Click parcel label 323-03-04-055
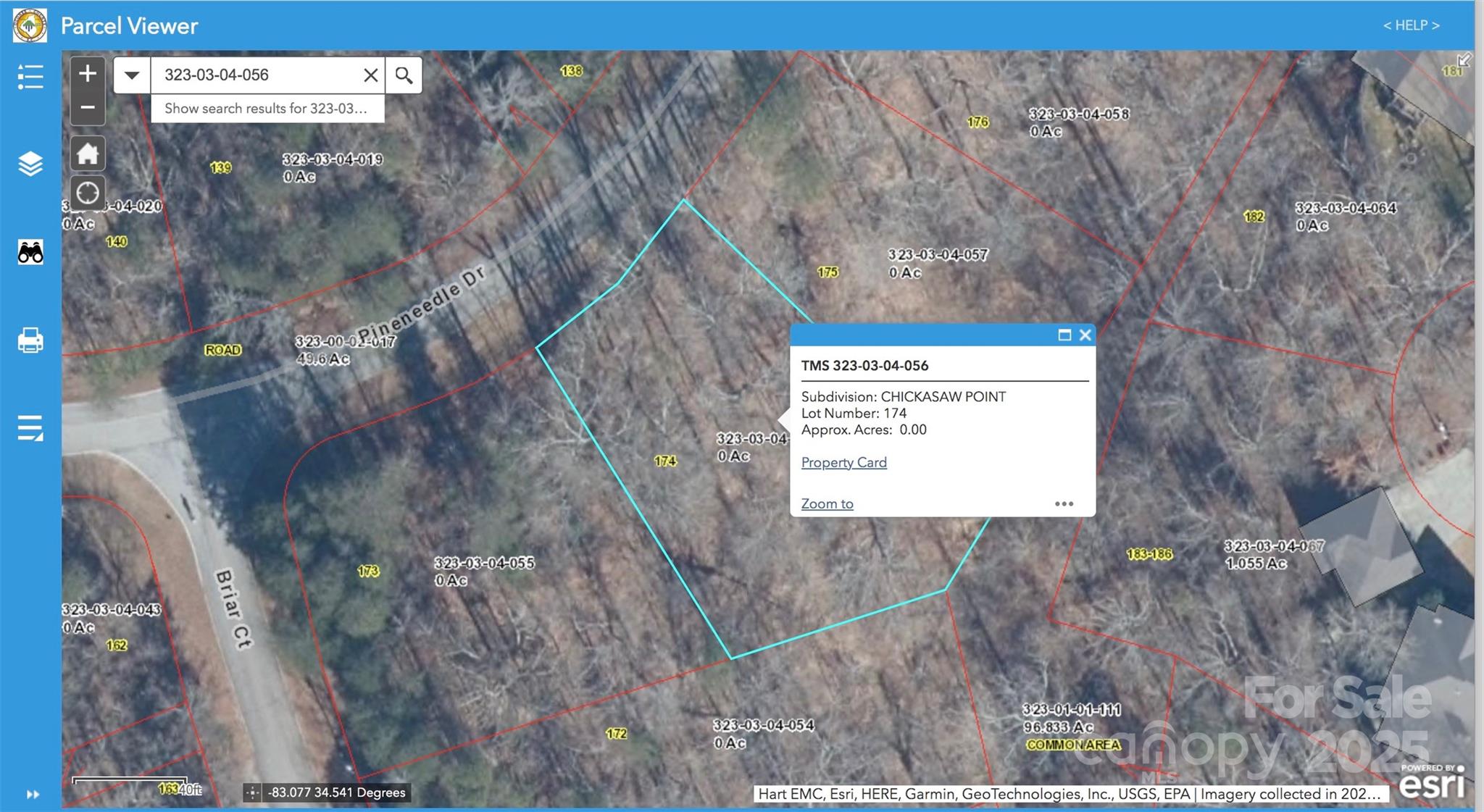This screenshot has width=1484, height=812. (x=484, y=563)
